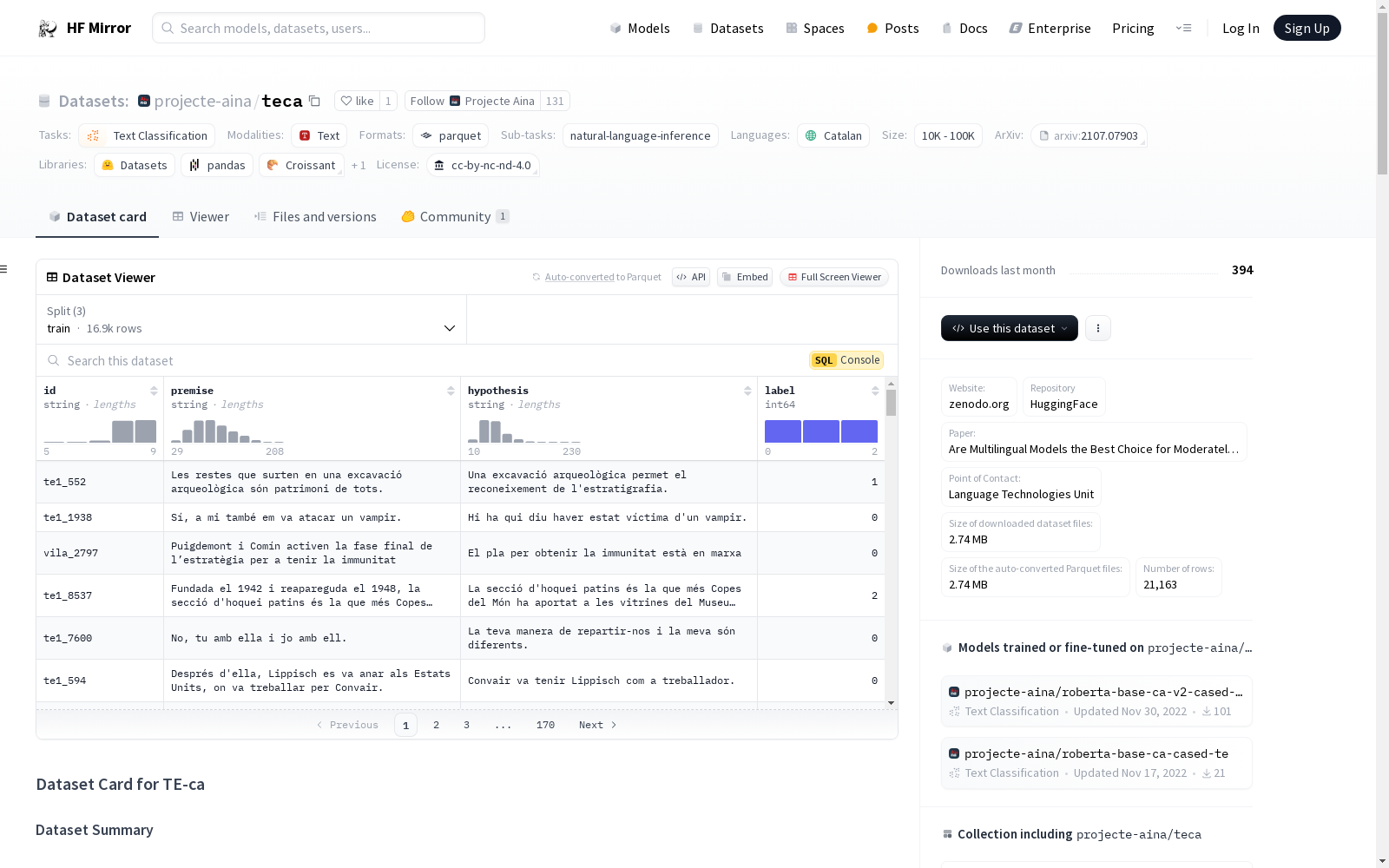Expand the Split train dropdown
Image resolution: width=1389 pixels, height=868 pixels.
(x=252, y=319)
